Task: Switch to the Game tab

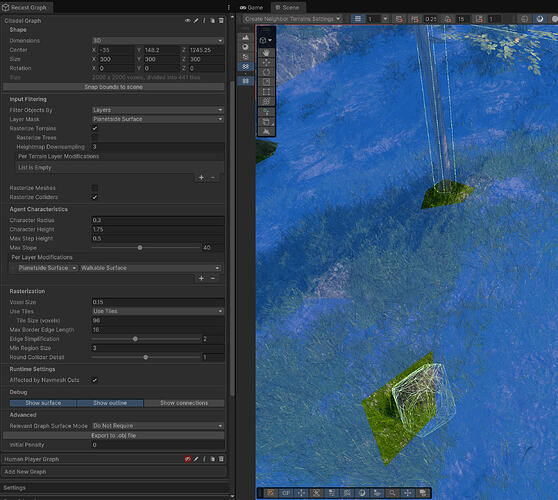Action: 251,7
